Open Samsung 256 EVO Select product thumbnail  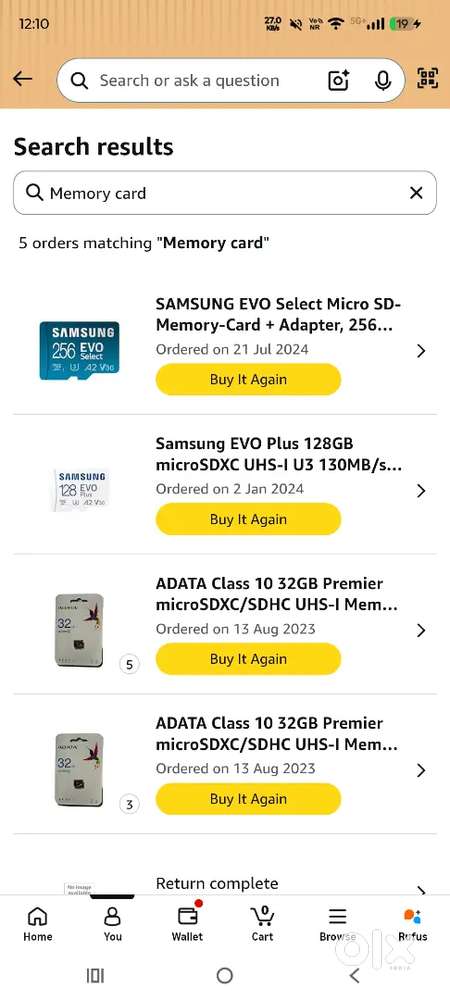coord(79,350)
